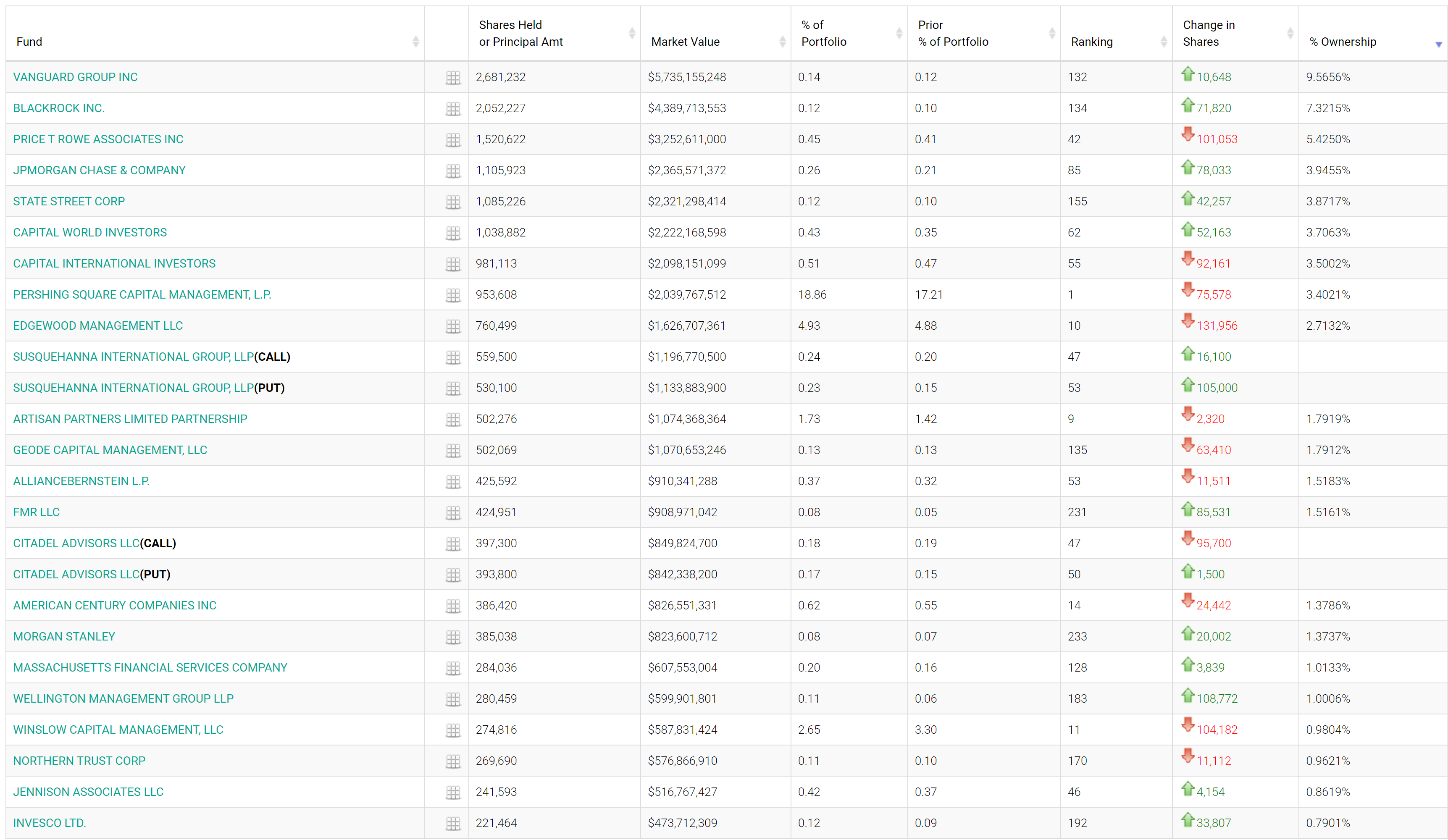
Task: Open grid icon for Citadel Advisors (CALL) row
Action: (x=453, y=543)
